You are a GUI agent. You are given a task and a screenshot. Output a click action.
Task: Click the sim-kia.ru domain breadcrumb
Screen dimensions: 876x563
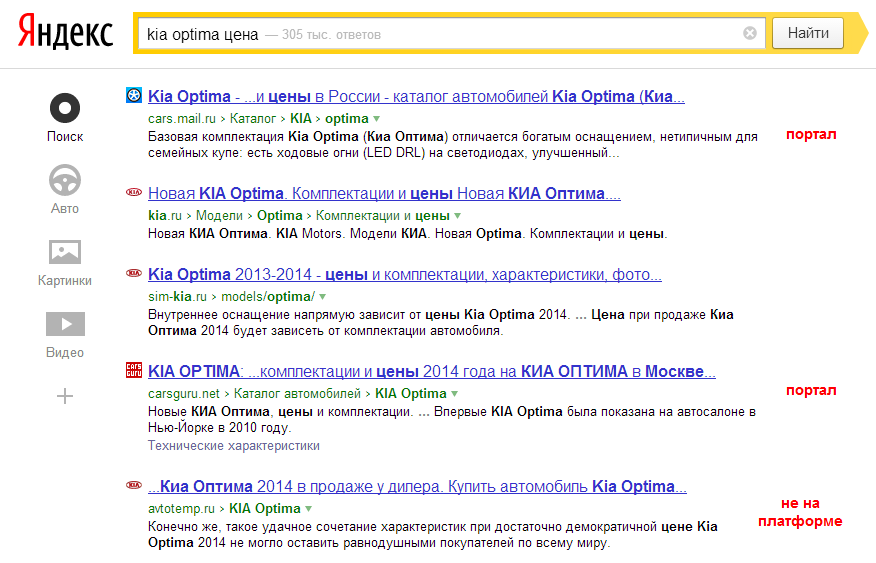click(177, 297)
